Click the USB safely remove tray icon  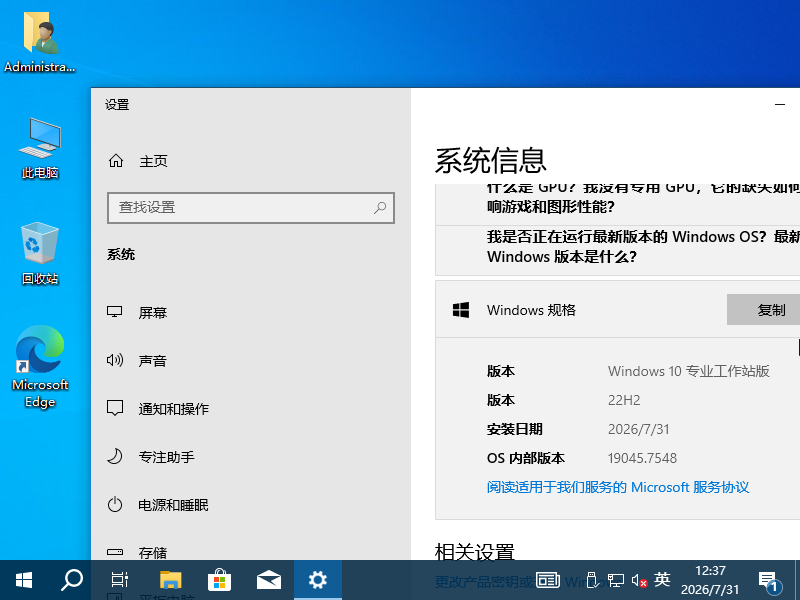[592, 580]
